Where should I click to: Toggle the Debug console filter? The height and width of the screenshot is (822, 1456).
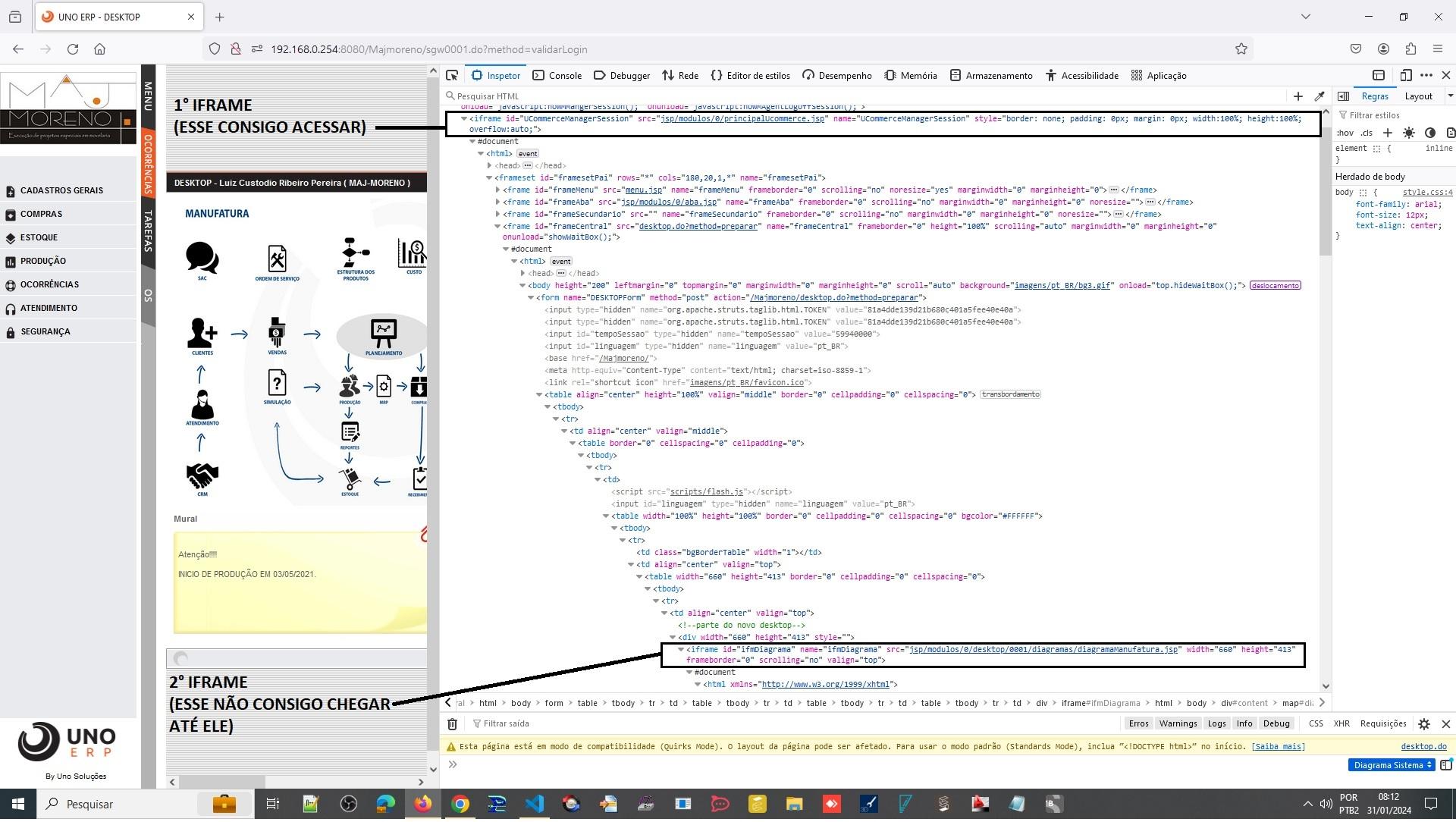(1276, 724)
